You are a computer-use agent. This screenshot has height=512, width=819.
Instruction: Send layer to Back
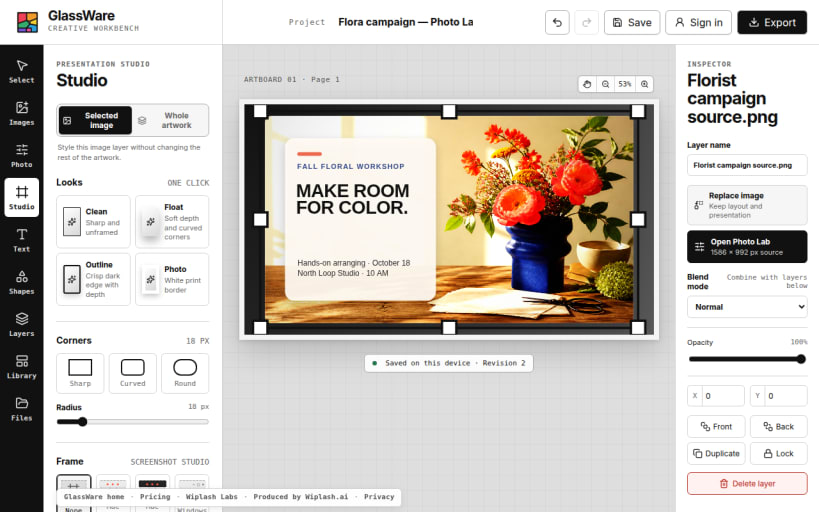(778, 426)
